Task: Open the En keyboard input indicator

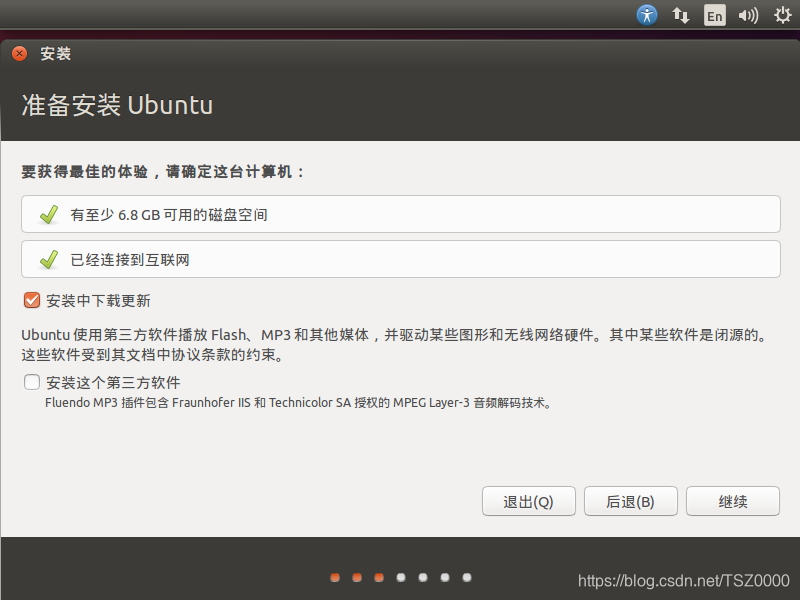Action: 714,15
